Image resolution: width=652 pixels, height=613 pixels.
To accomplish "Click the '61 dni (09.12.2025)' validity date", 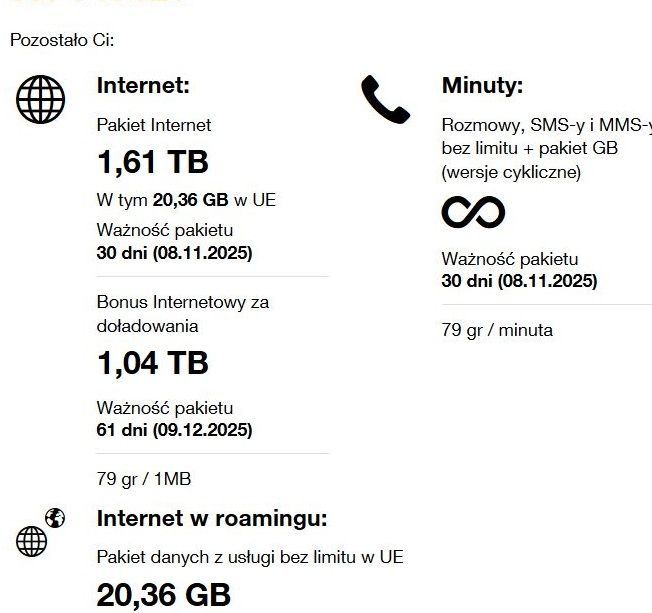I will click(174, 430).
